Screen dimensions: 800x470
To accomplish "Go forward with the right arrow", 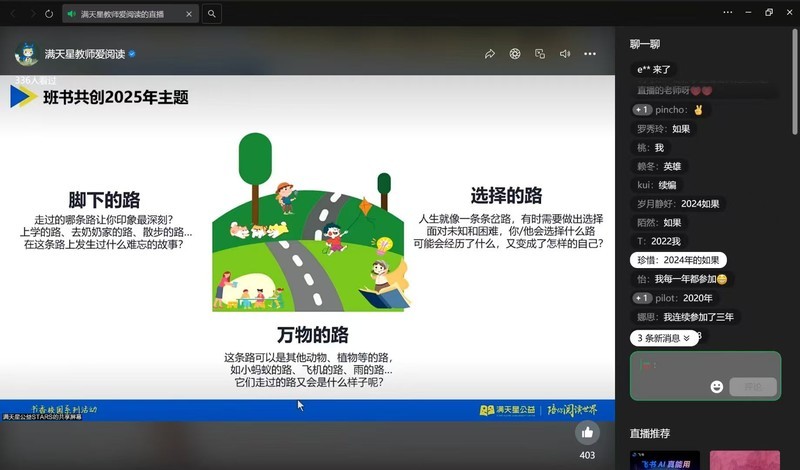I will coord(31,14).
